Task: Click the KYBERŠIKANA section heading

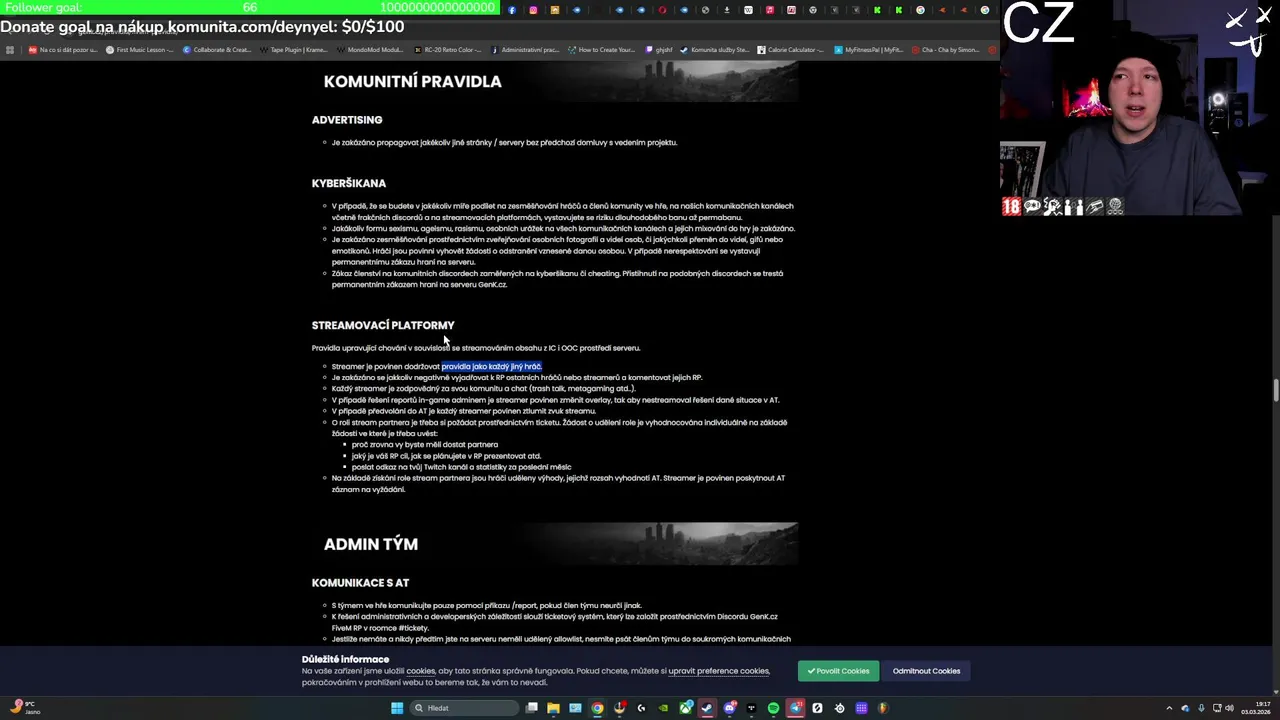Action: point(349,183)
